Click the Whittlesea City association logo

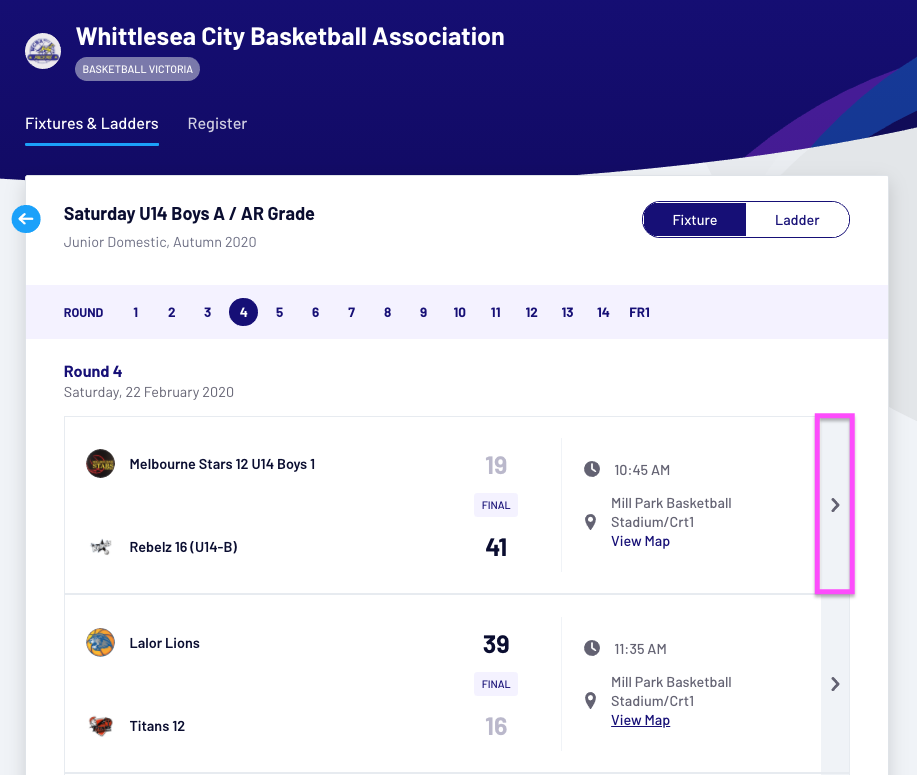(43, 51)
